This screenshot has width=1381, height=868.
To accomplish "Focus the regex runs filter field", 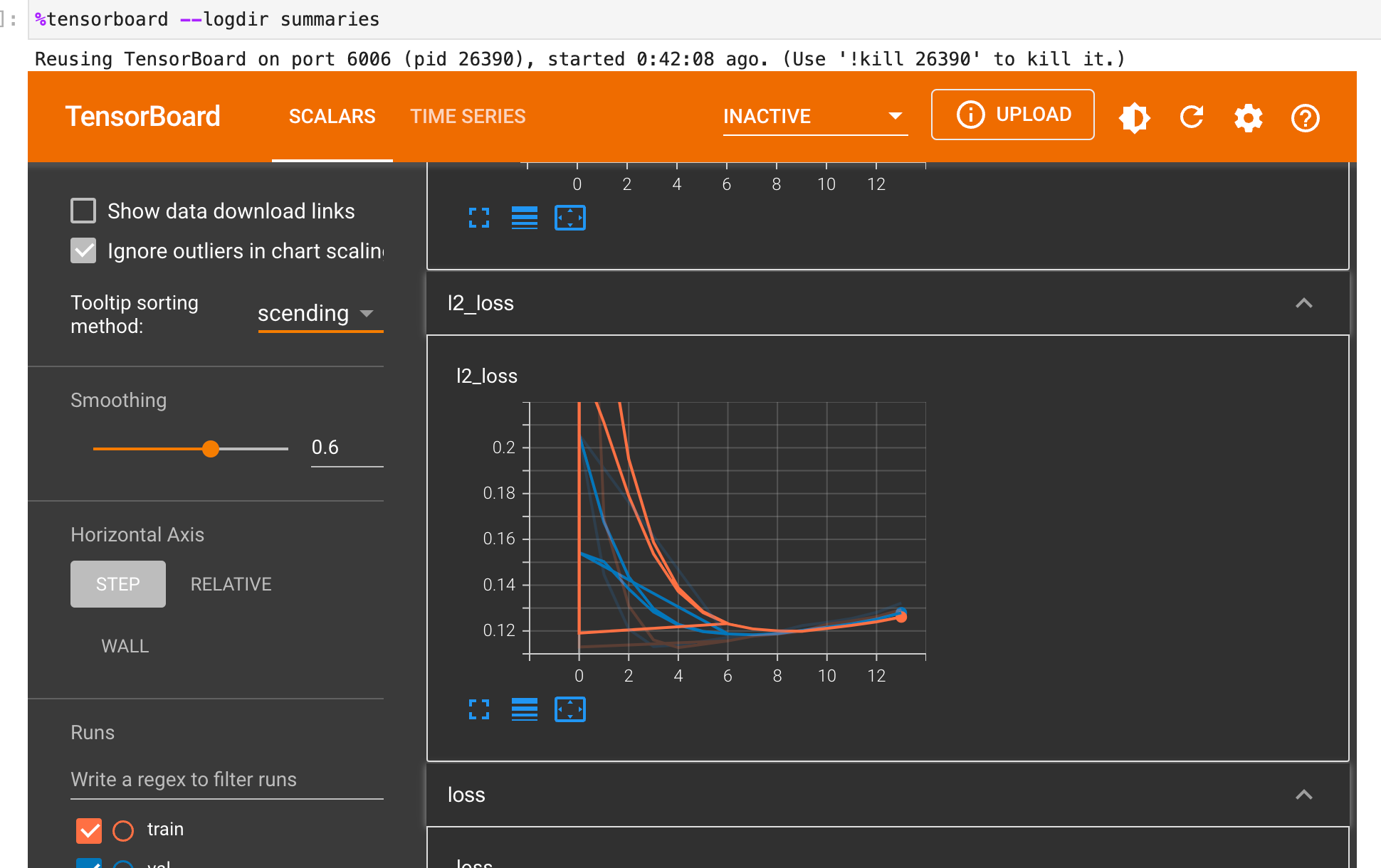I will point(227,780).
